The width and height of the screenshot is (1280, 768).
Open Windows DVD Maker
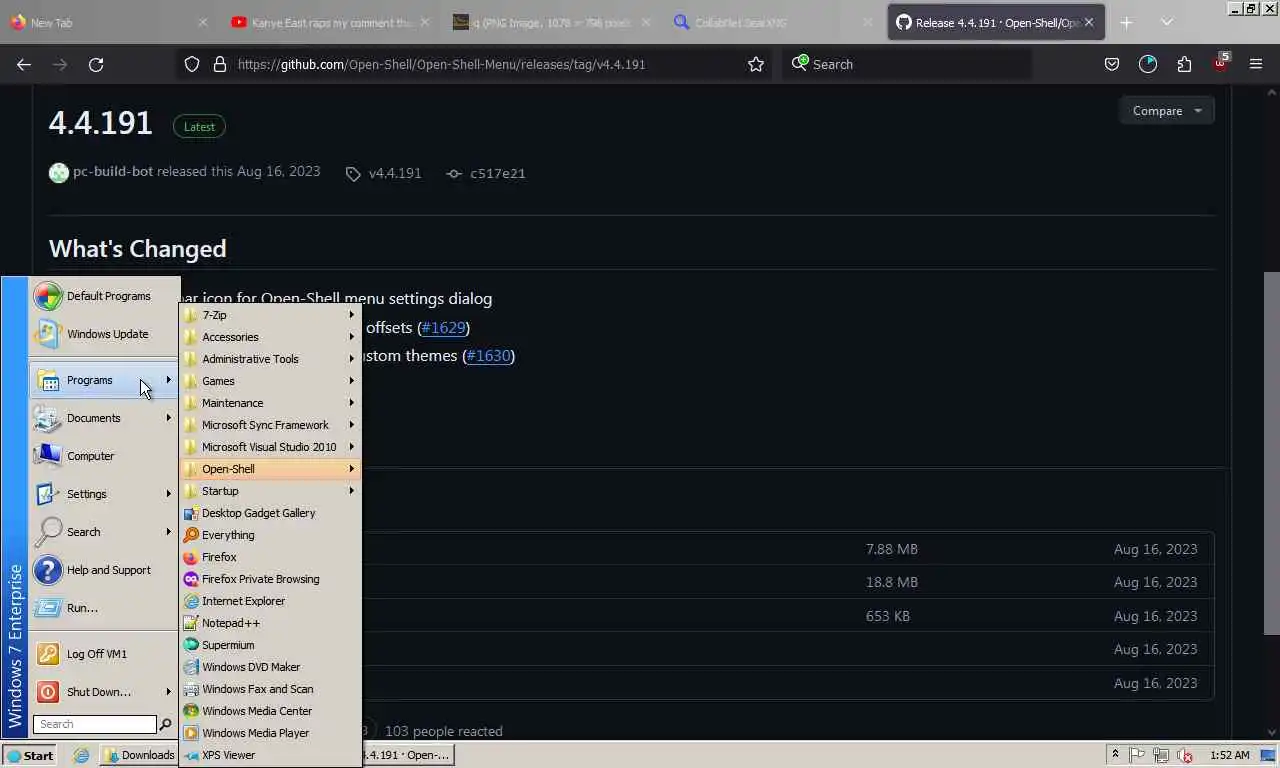pyautogui.click(x=270, y=667)
